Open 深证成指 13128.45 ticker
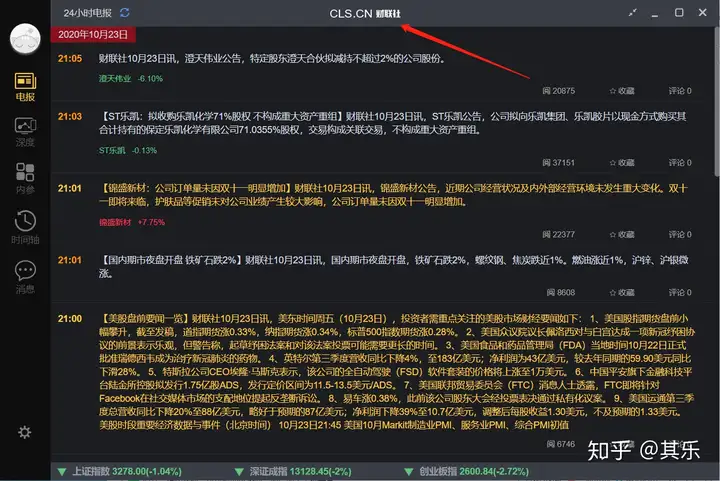 (x=293, y=471)
